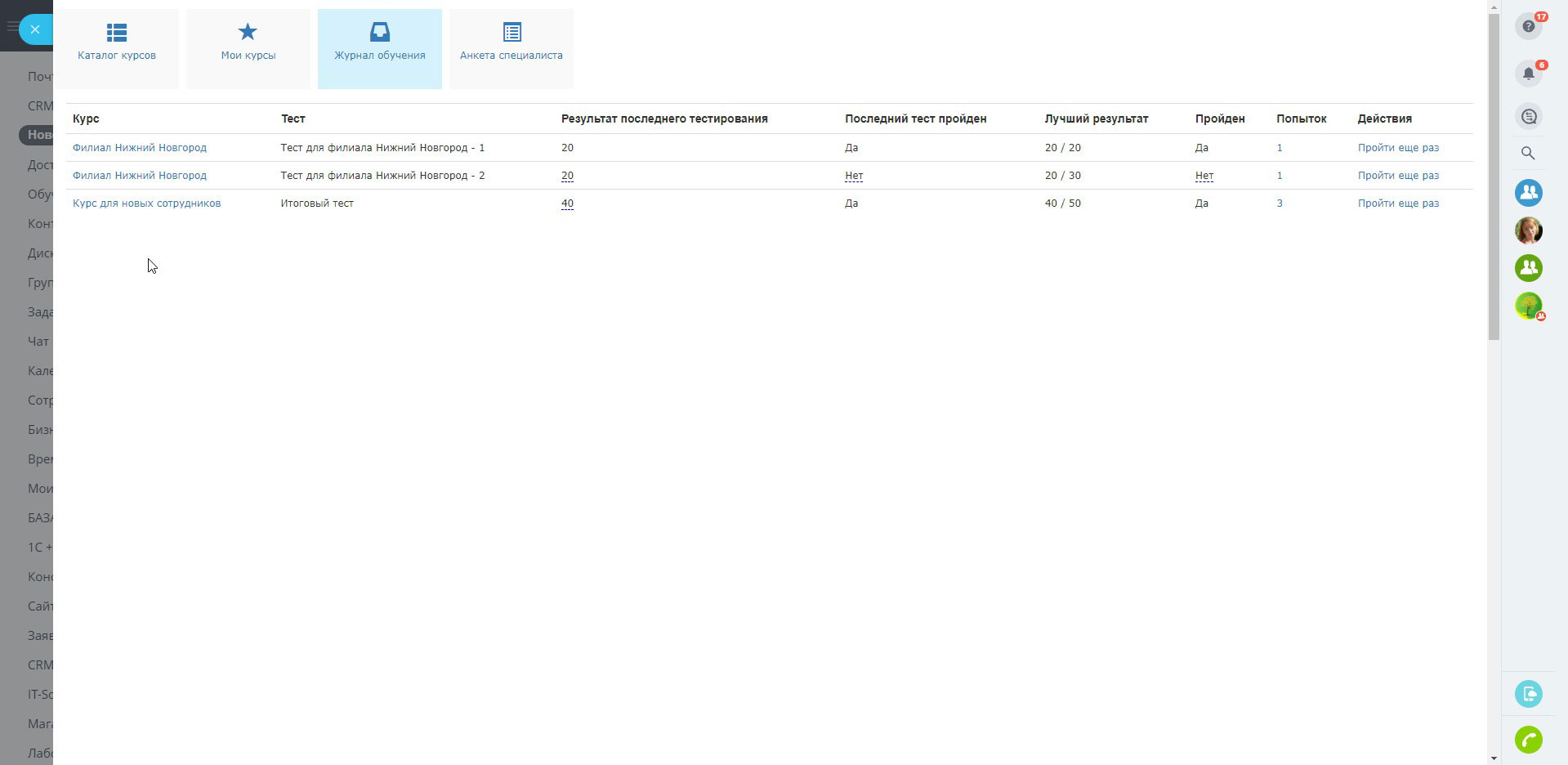Select the Журнал обучения tab
This screenshot has width=1568, height=765.
click(x=380, y=48)
